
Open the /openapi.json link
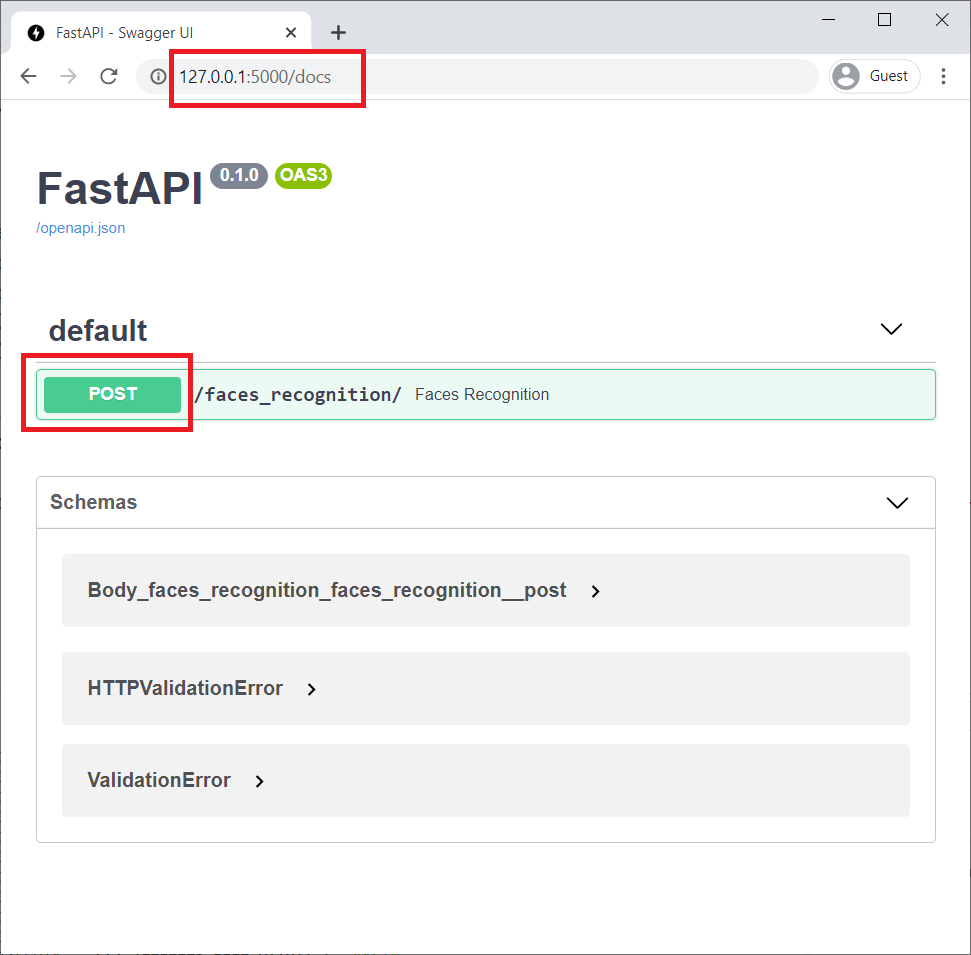[x=80, y=228]
